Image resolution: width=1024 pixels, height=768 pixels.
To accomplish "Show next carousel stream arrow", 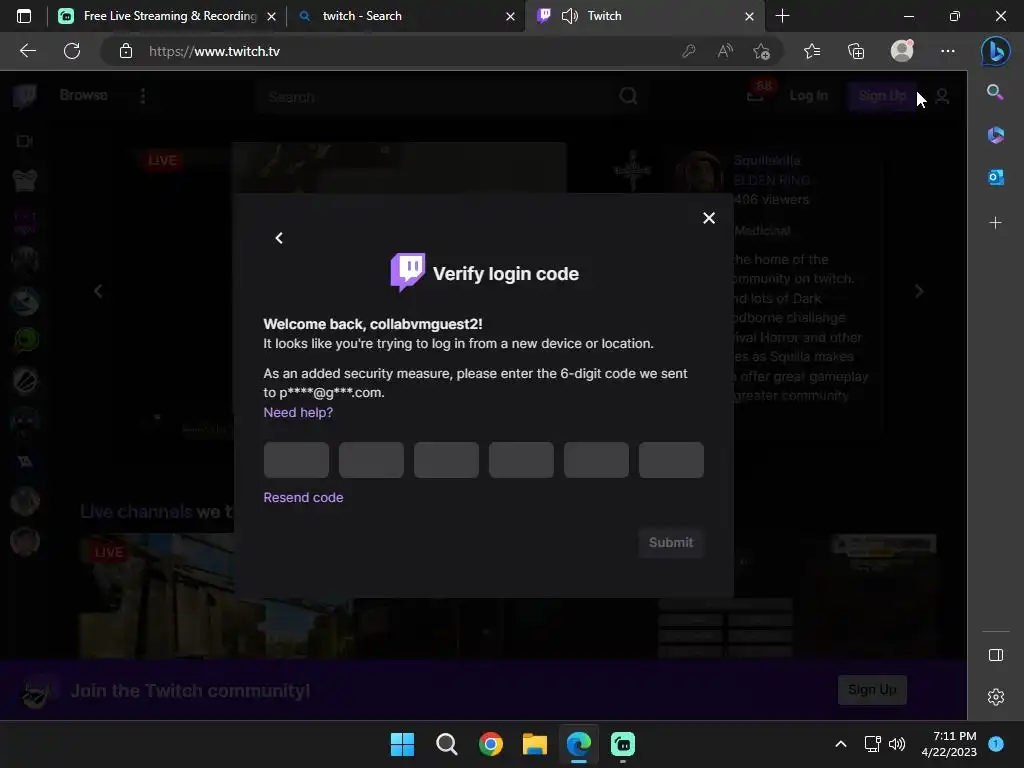I will pyautogui.click(x=919, y=291).
